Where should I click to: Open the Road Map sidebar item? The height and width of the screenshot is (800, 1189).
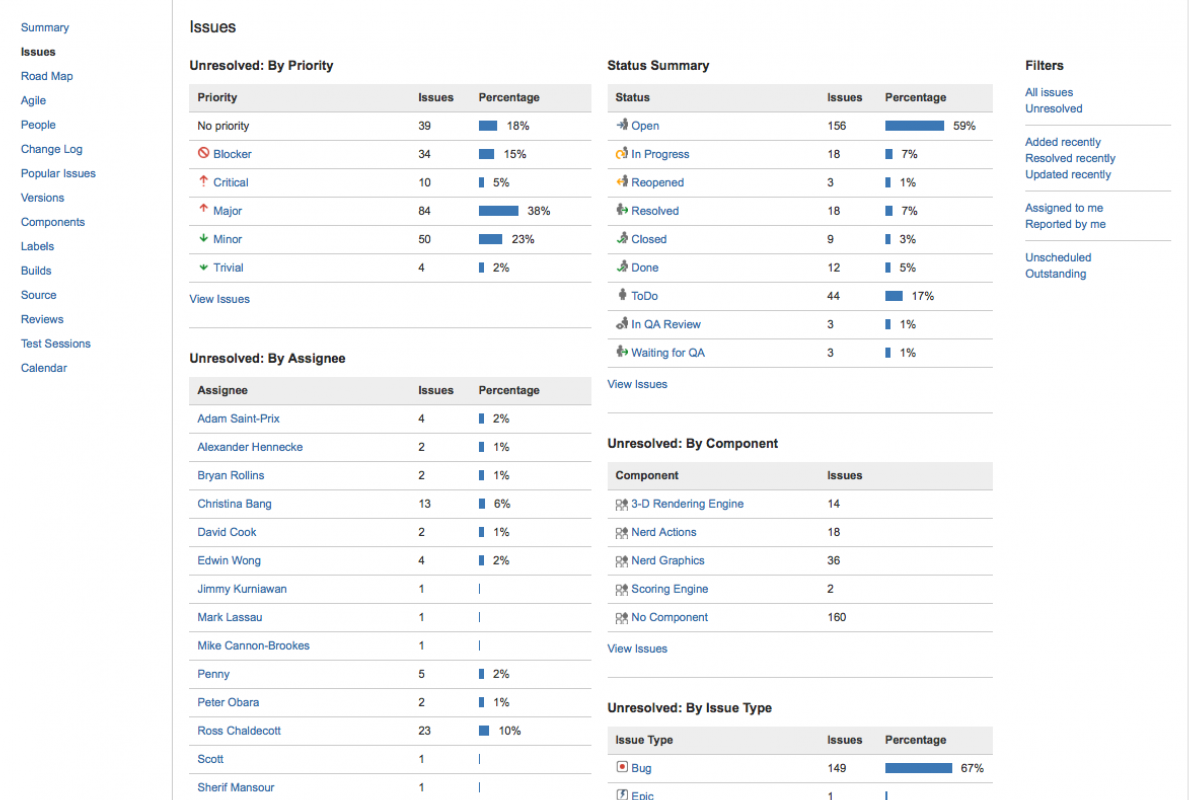click(x=47, y=76)
